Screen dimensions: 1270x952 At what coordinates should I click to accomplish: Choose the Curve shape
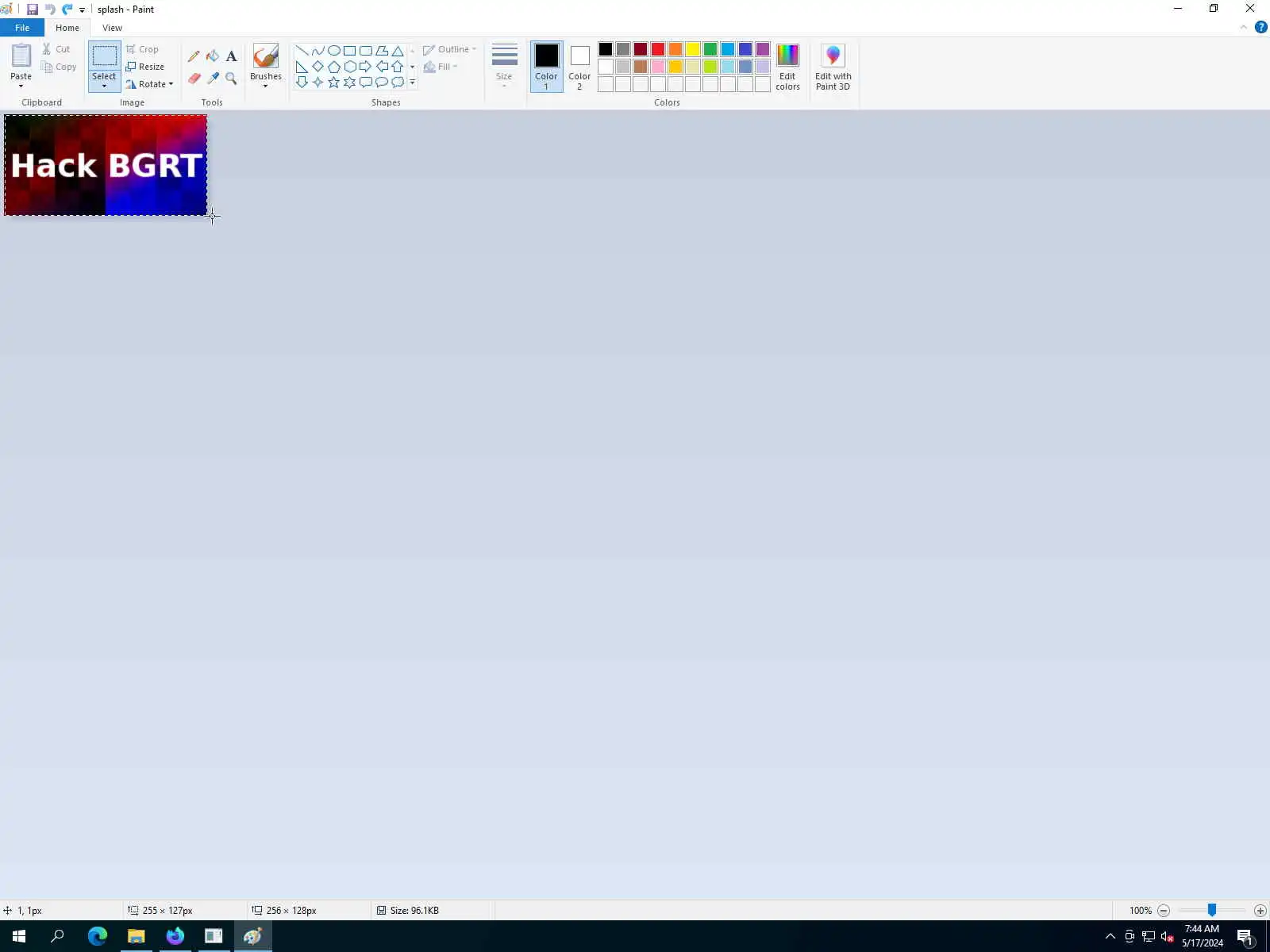(318, 51)
